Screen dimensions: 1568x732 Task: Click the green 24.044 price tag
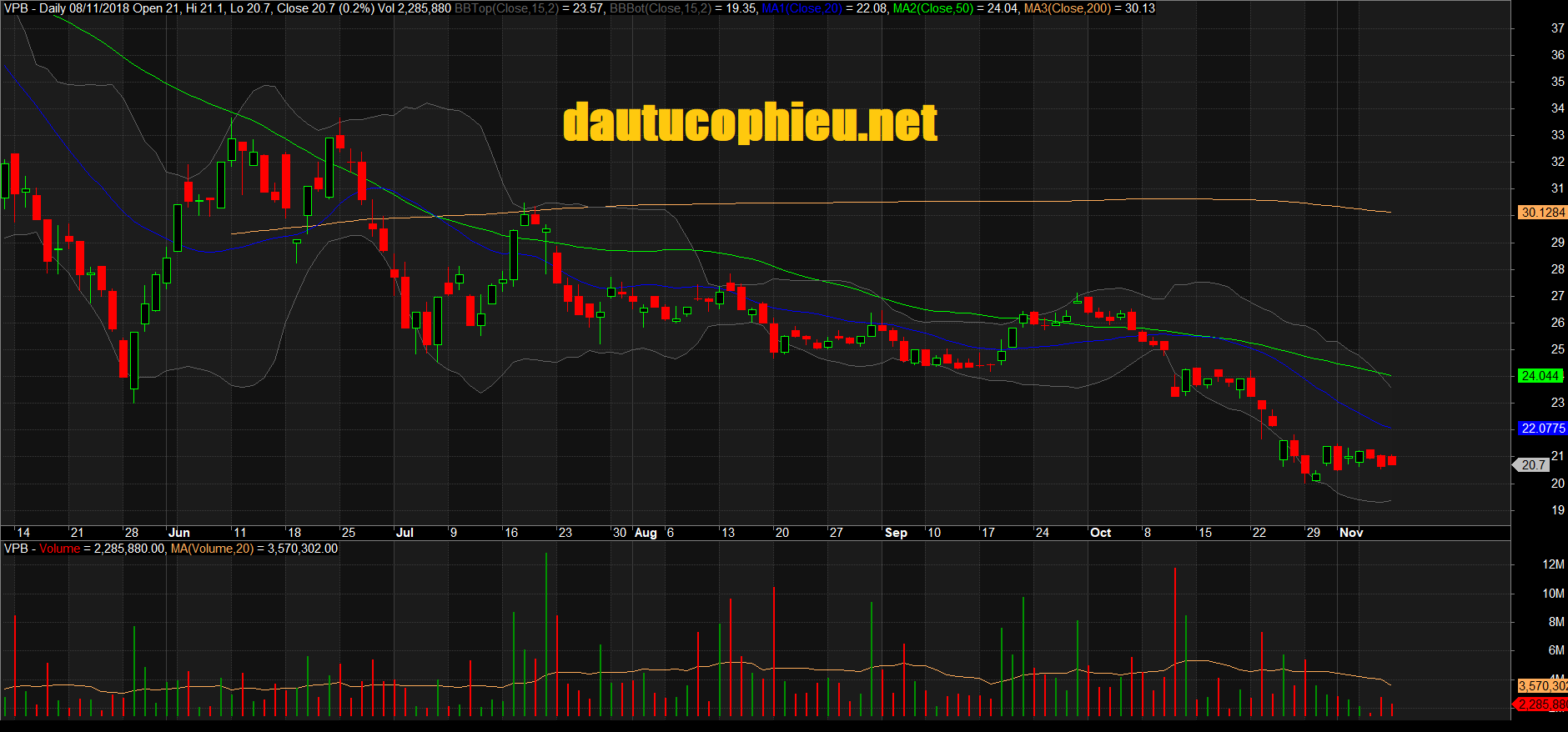point(1540,376)
